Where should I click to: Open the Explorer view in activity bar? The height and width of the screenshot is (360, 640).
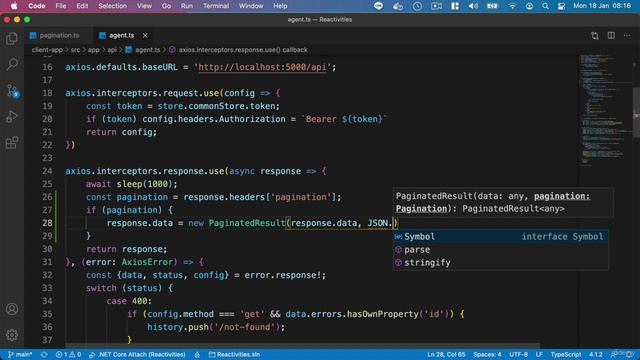pos(12,38)
